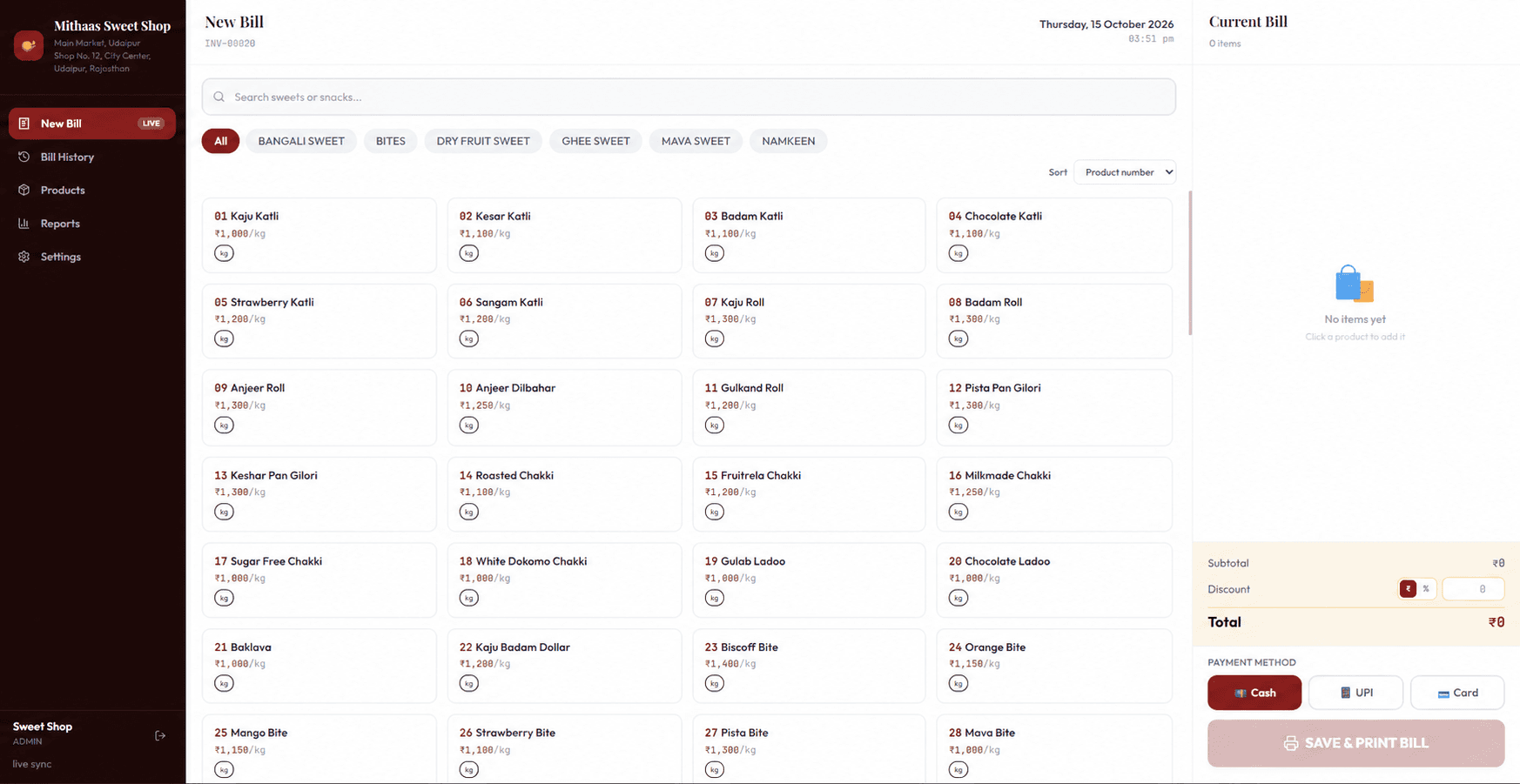Image resolution: width=1520 pixels, height=784 pixels.
Task: Click the kg unit badge on Strawberry Katli
Action: (x=224, y=338)
